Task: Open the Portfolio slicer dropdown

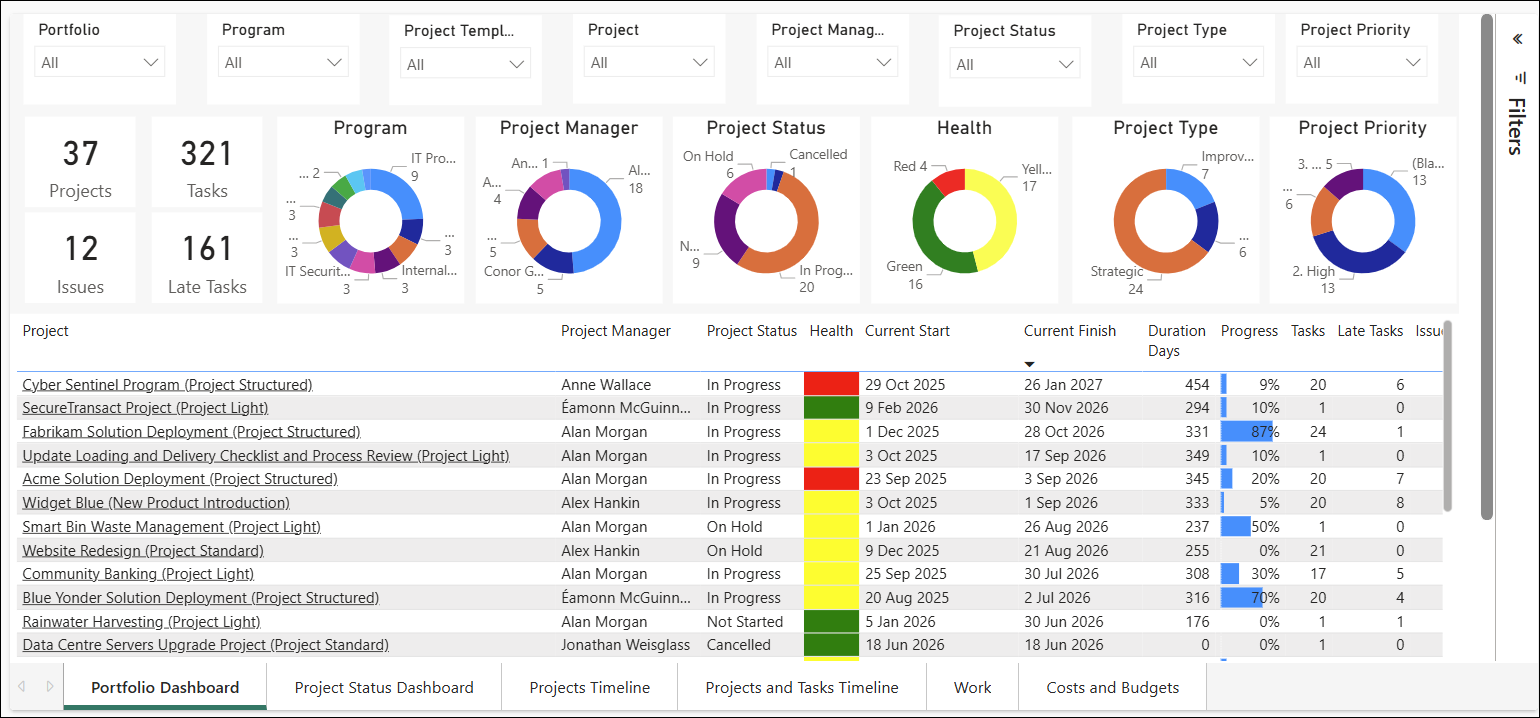Action: pos(100,63)
